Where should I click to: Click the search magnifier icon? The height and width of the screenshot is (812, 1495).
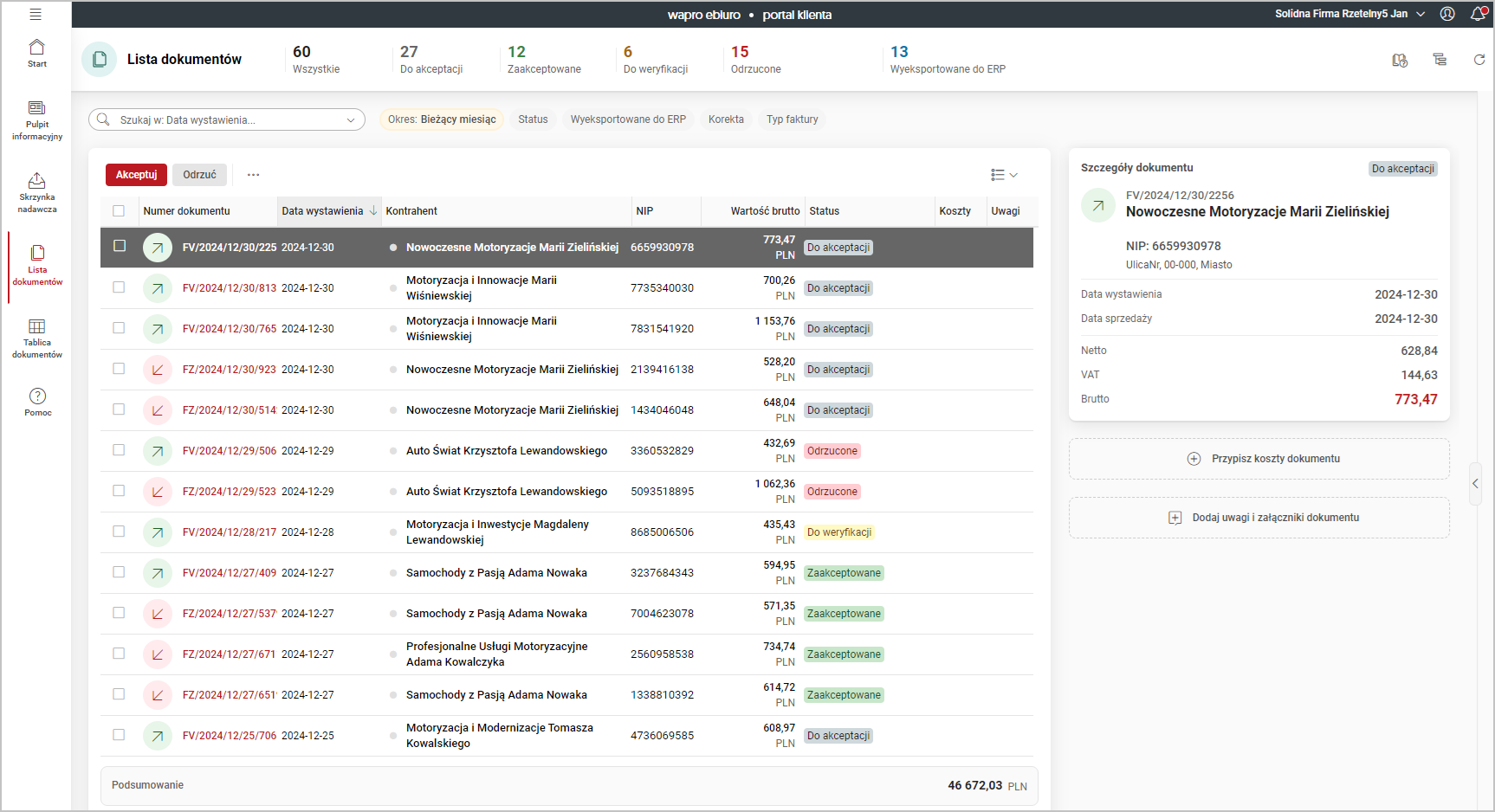(103, 119)
